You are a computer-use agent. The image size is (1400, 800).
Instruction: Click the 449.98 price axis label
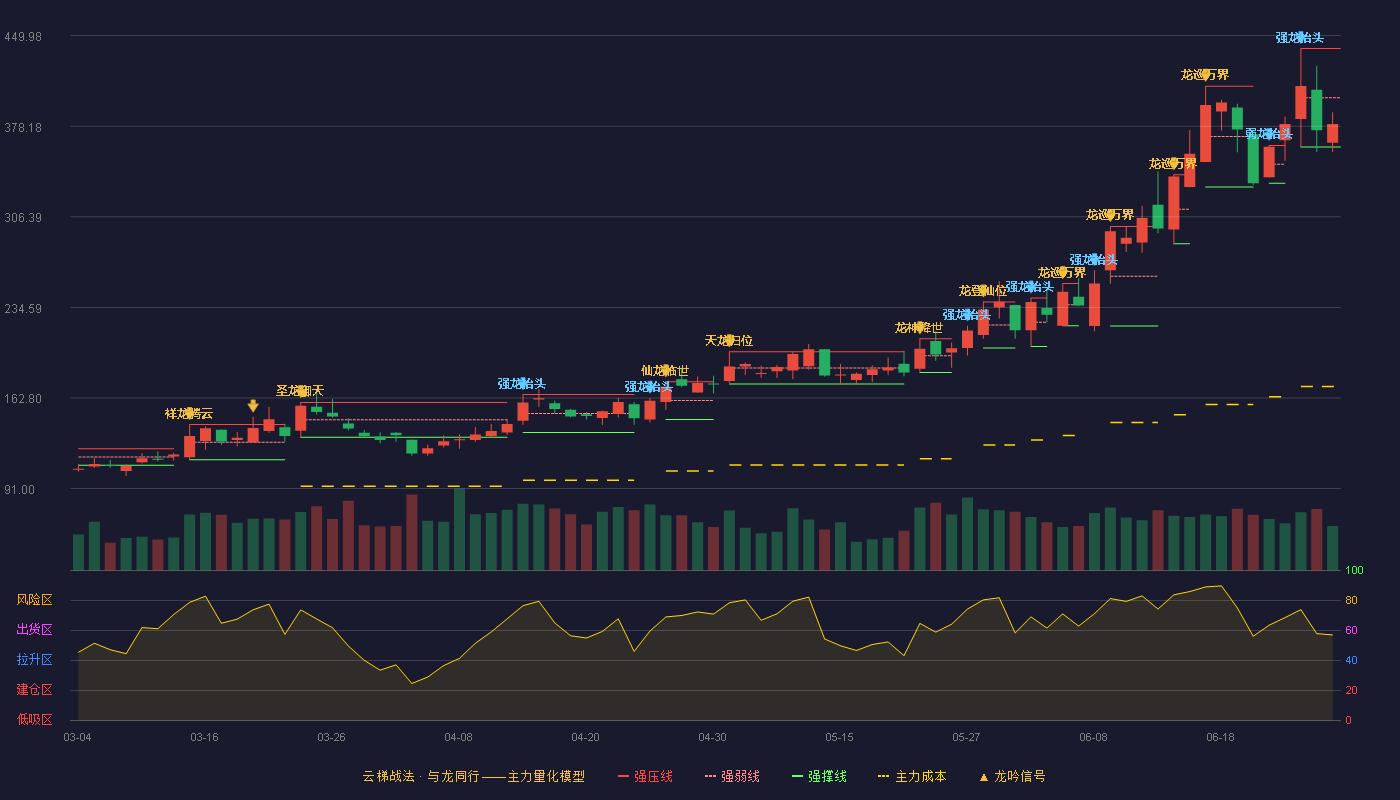pyautogui.click(x=22, y=36)
